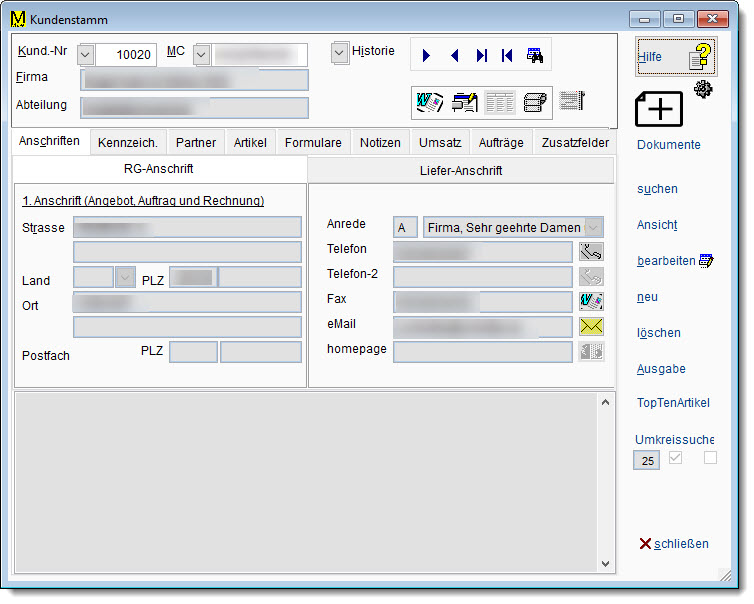
Task: Expand the Kund.-Nr dropdown
Action: click(85, 55)
